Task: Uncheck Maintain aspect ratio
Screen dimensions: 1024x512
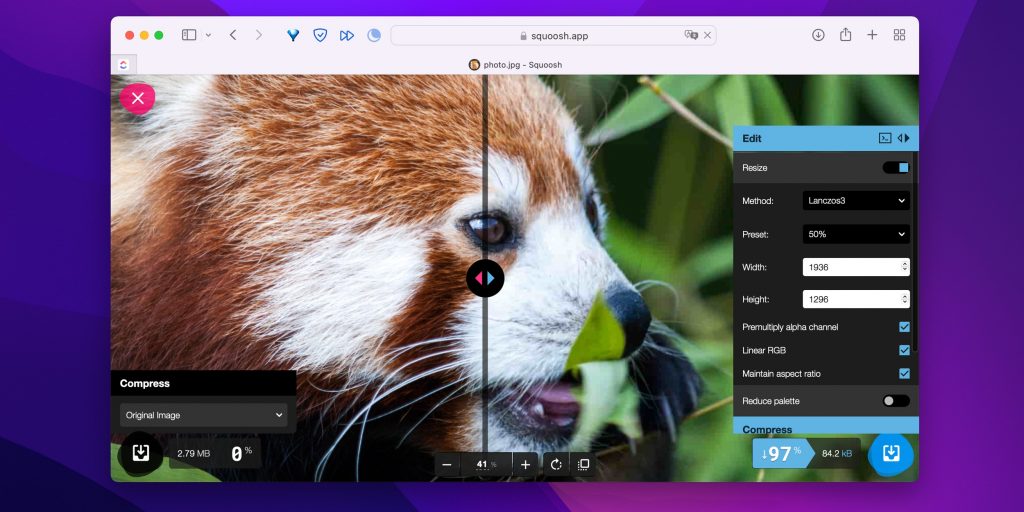Action: coord(904,374)
